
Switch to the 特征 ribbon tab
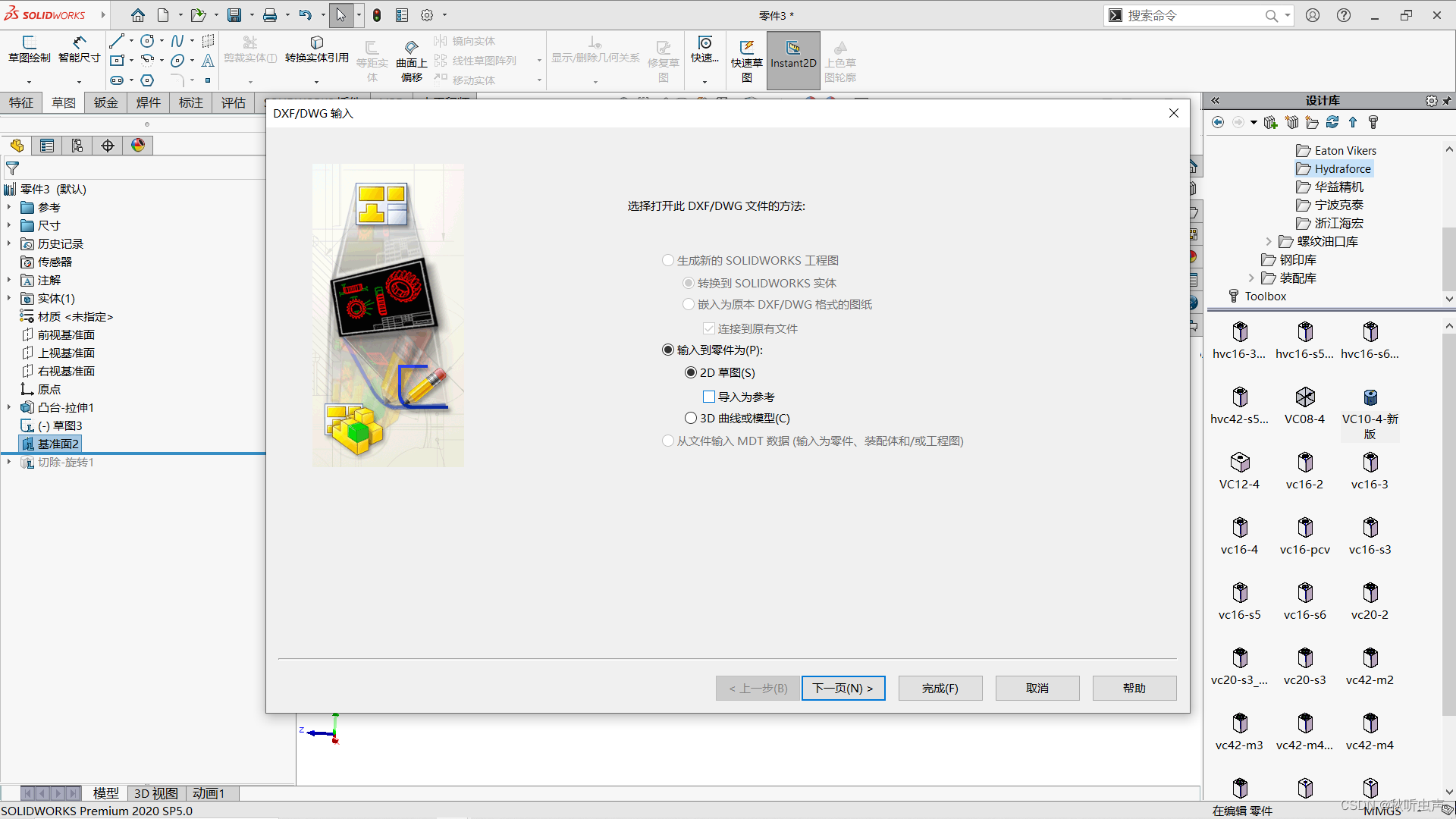tap(21, 102)
